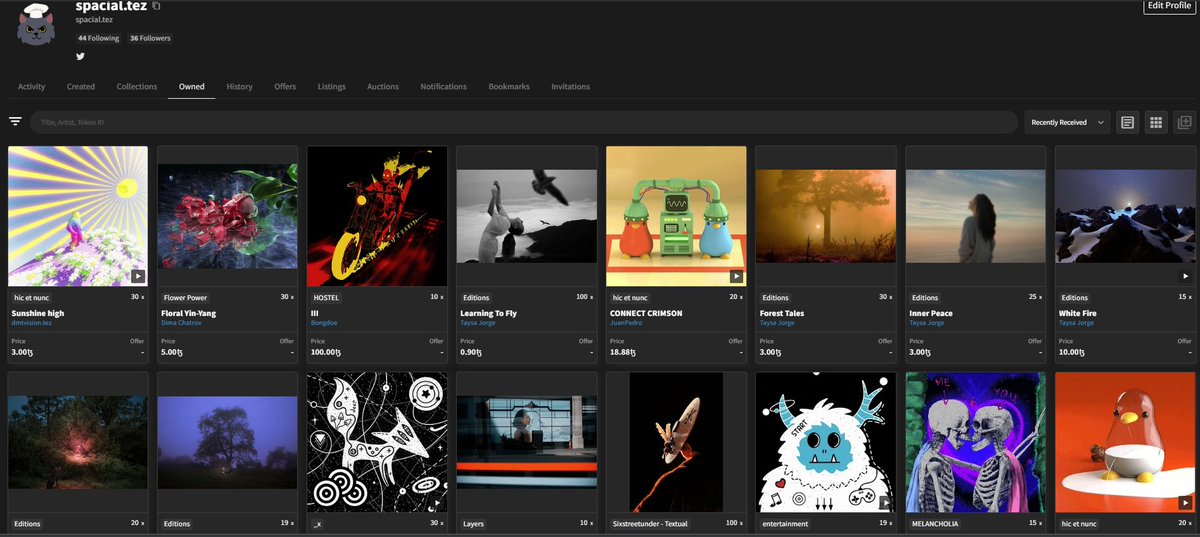Open the Learning To Fly thumbnail
Image resolution: width=1200 pixels, height=537 pixels.
tap(527, 216)
